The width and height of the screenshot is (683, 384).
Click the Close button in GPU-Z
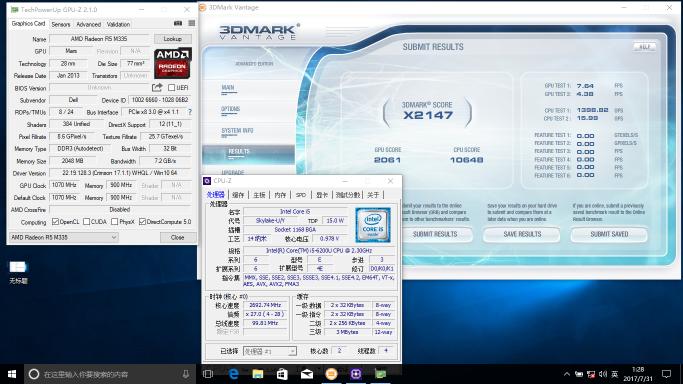click(177, 237)
